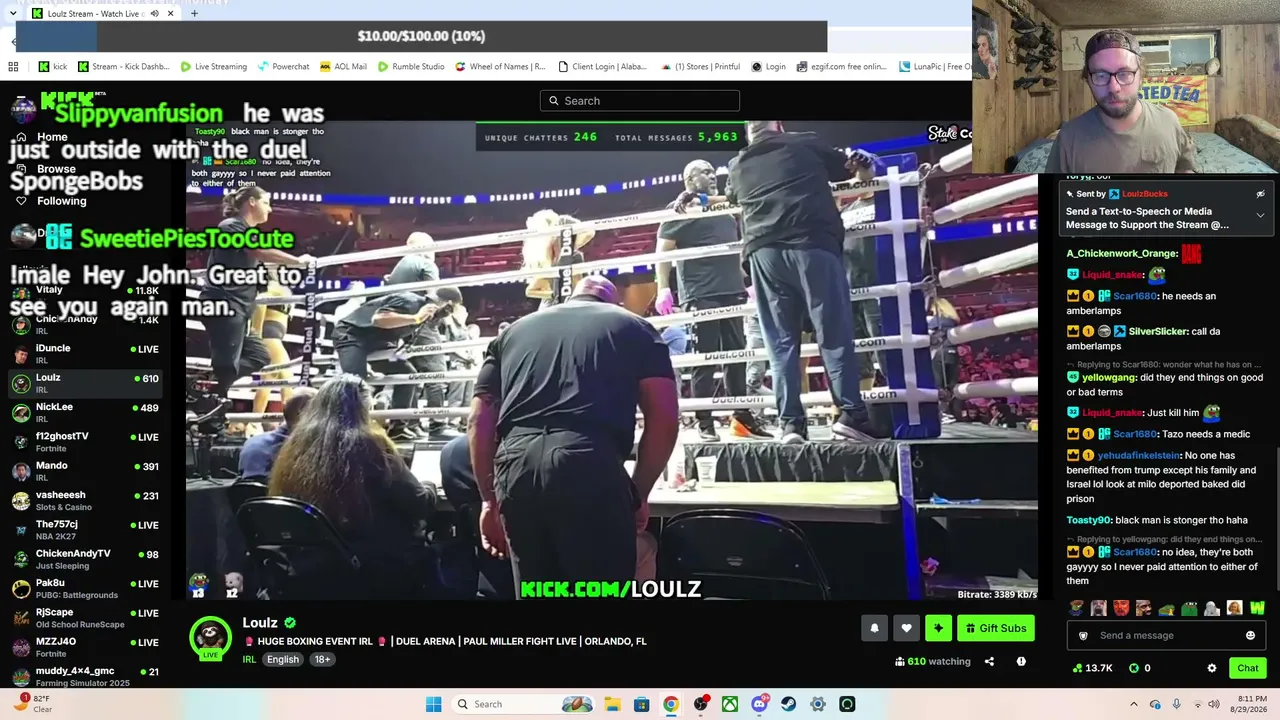Screen dimensions: 1280x720
Task: Click the Windows Start button
Action: pyautogui.click(x=433, y=704)
